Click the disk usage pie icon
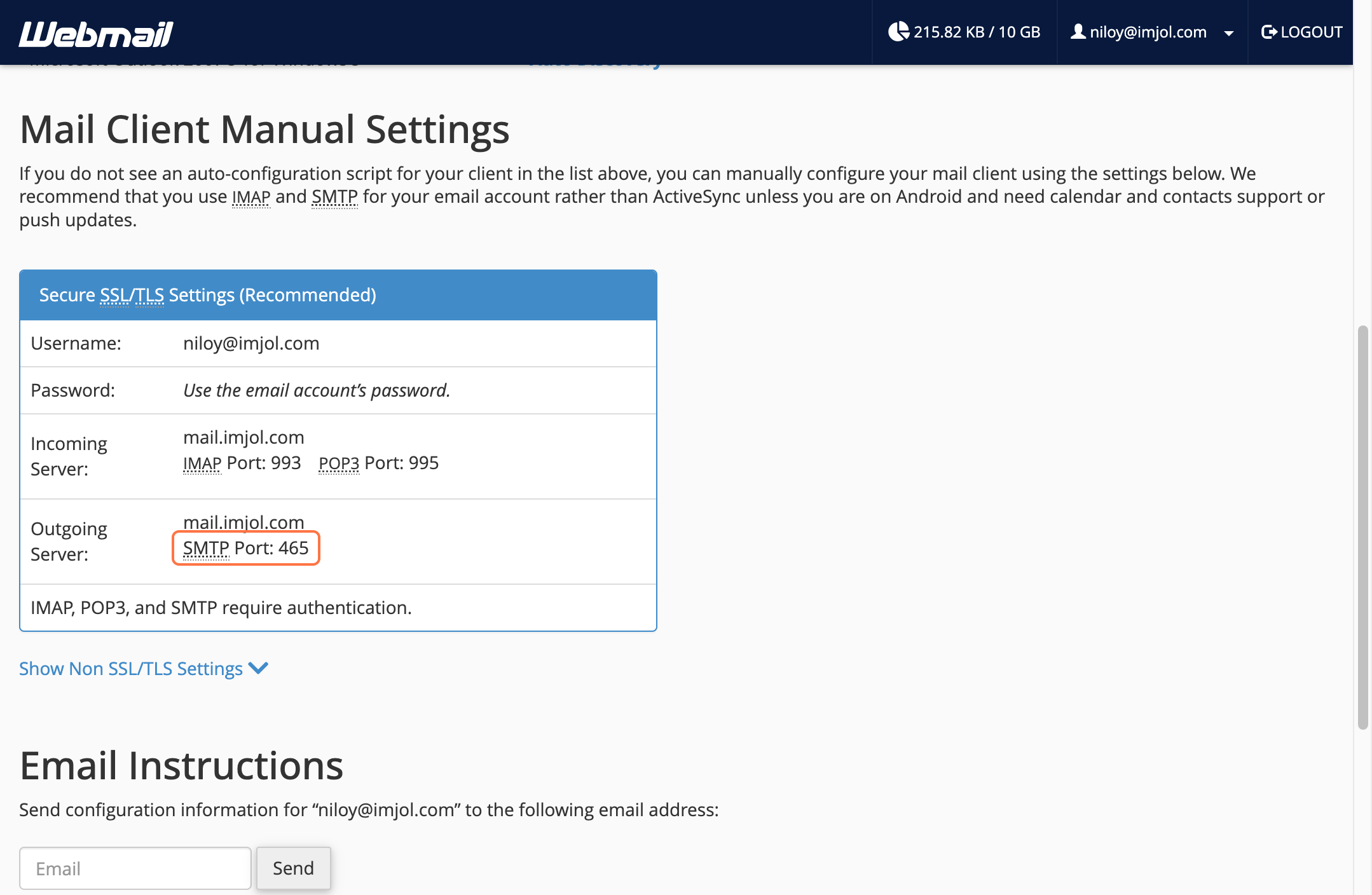 click(x=898, y=31)
